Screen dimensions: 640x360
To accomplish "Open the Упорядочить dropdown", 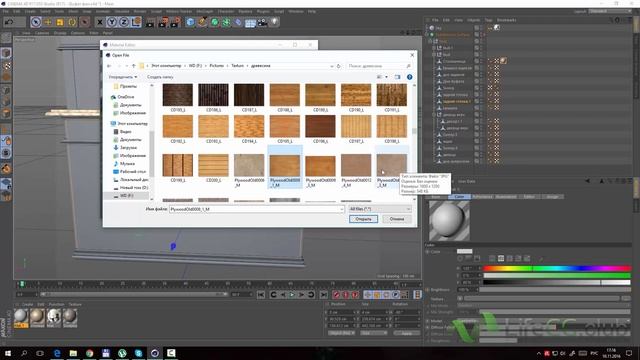I will (x=122, y=77).
